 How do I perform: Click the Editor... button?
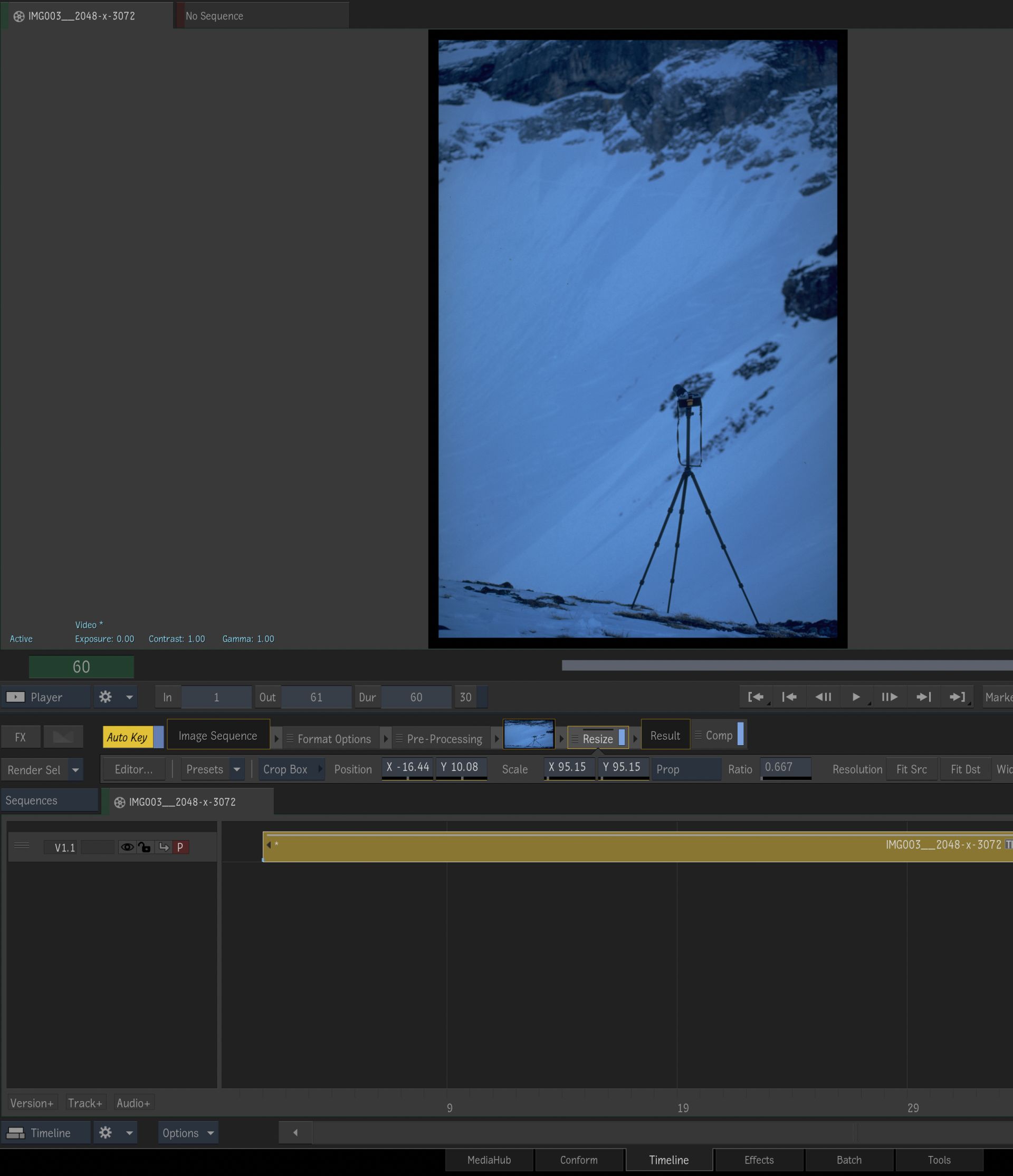click(133, 769)
